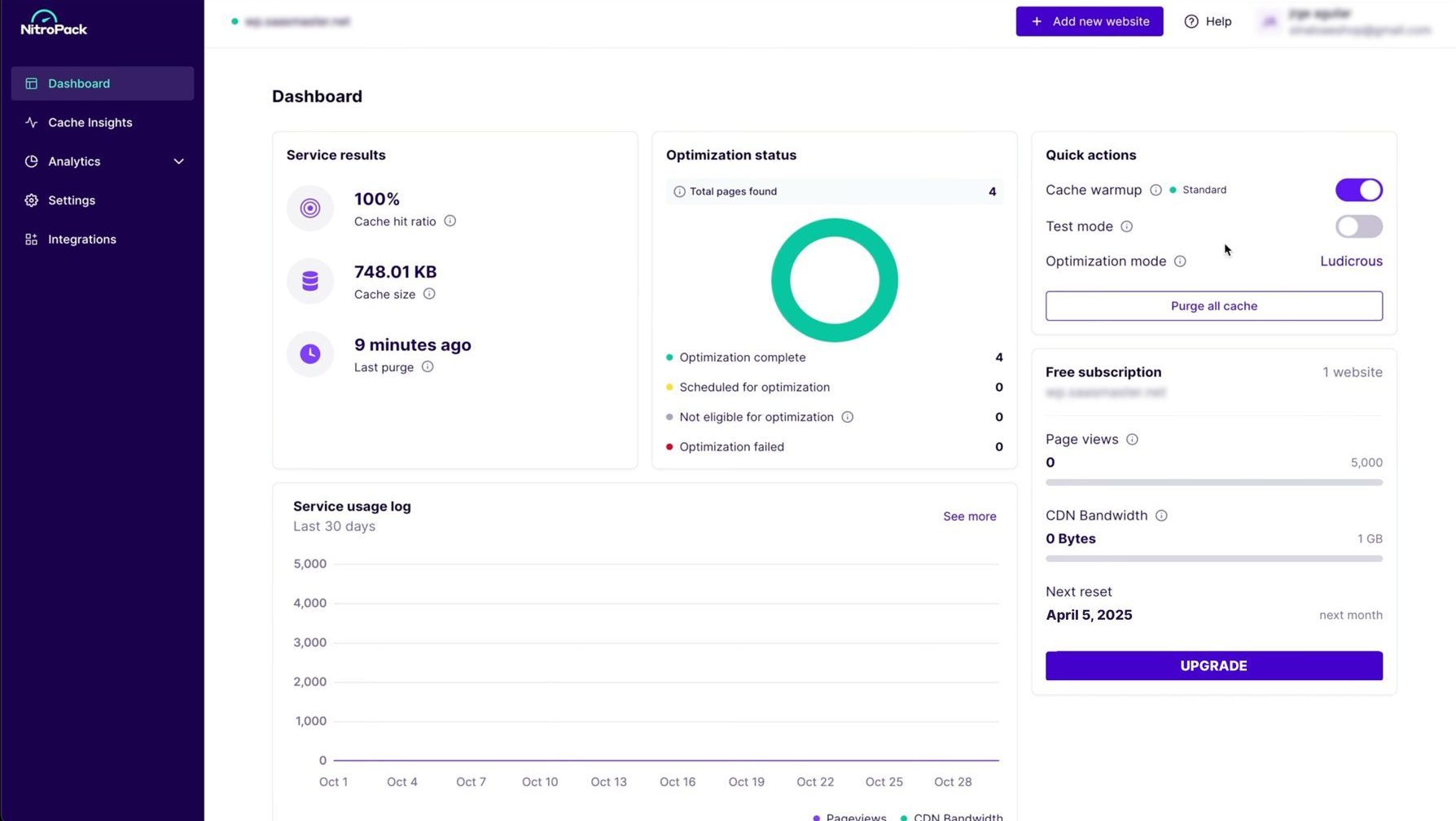Viewport: 1456px width, 821px height.
Task: Click the Cache Insights icon
Action: coord(31,122)
